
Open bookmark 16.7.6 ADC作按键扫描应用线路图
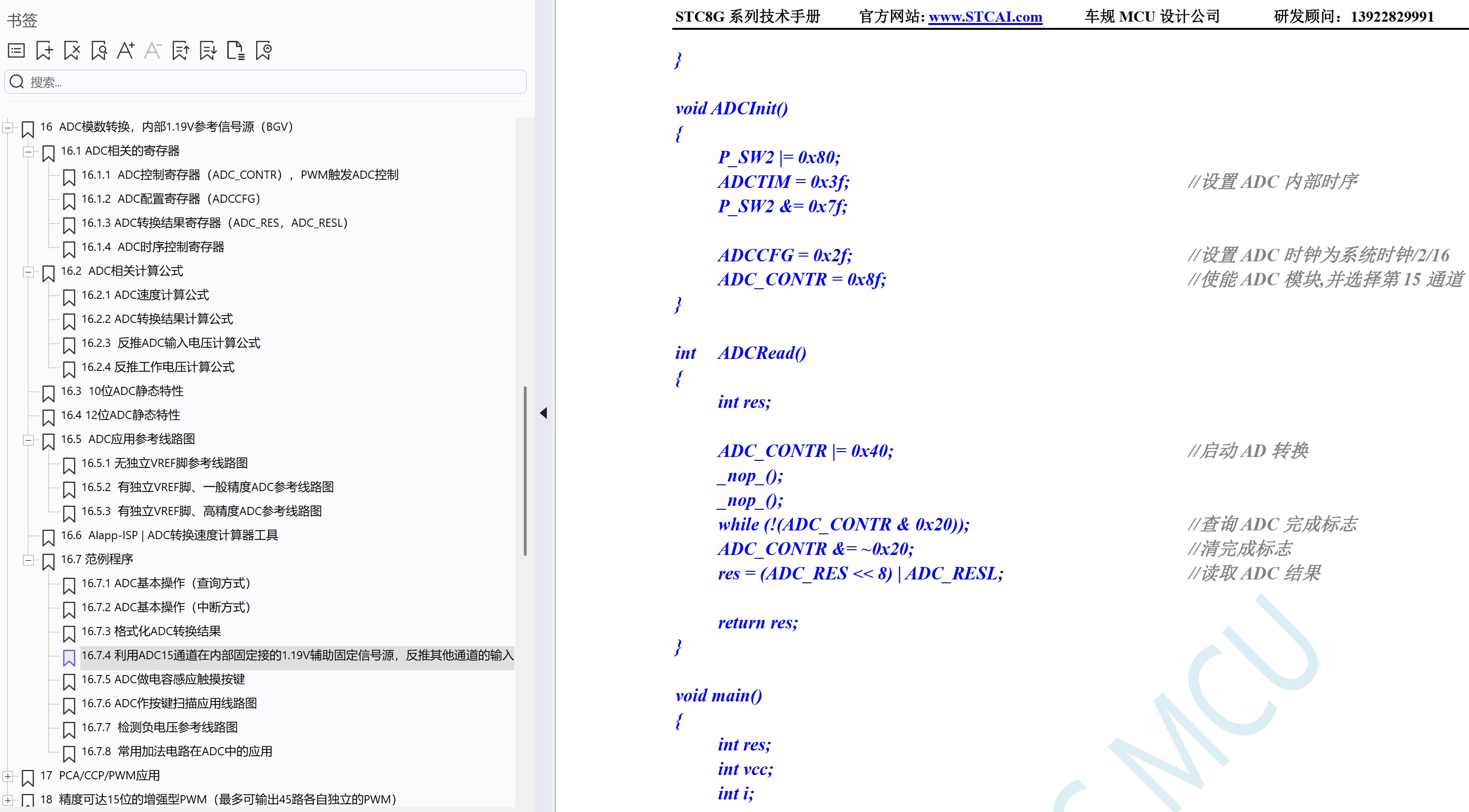(169, 703)
